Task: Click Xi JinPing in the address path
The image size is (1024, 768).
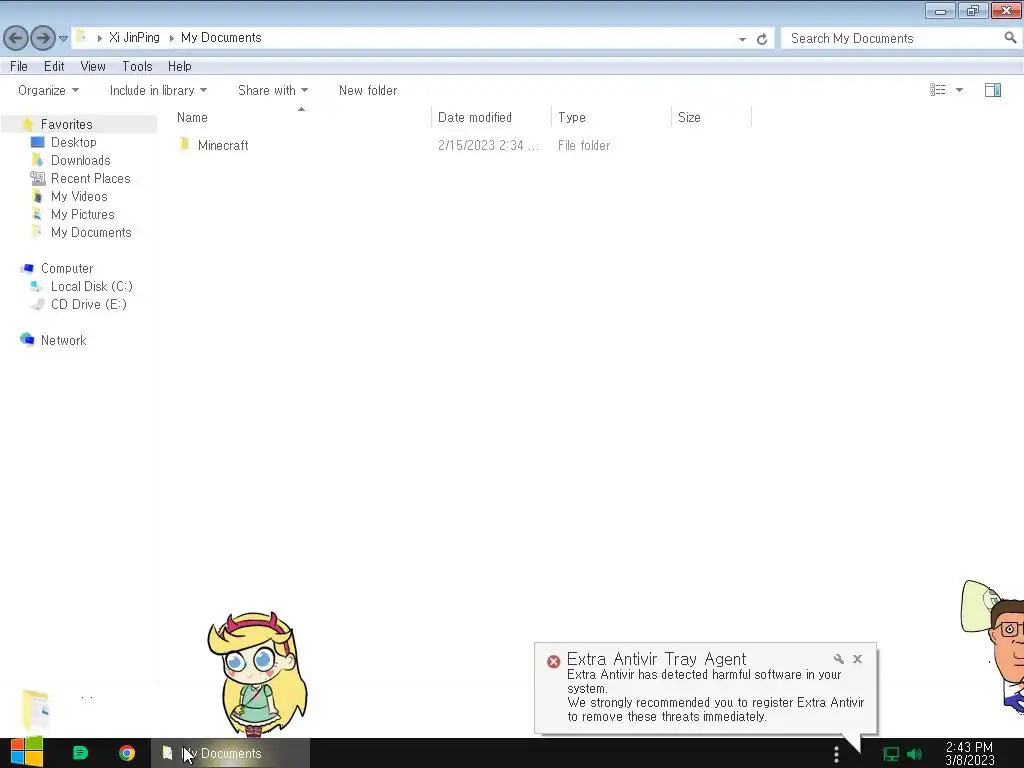Action: [134, 37]
